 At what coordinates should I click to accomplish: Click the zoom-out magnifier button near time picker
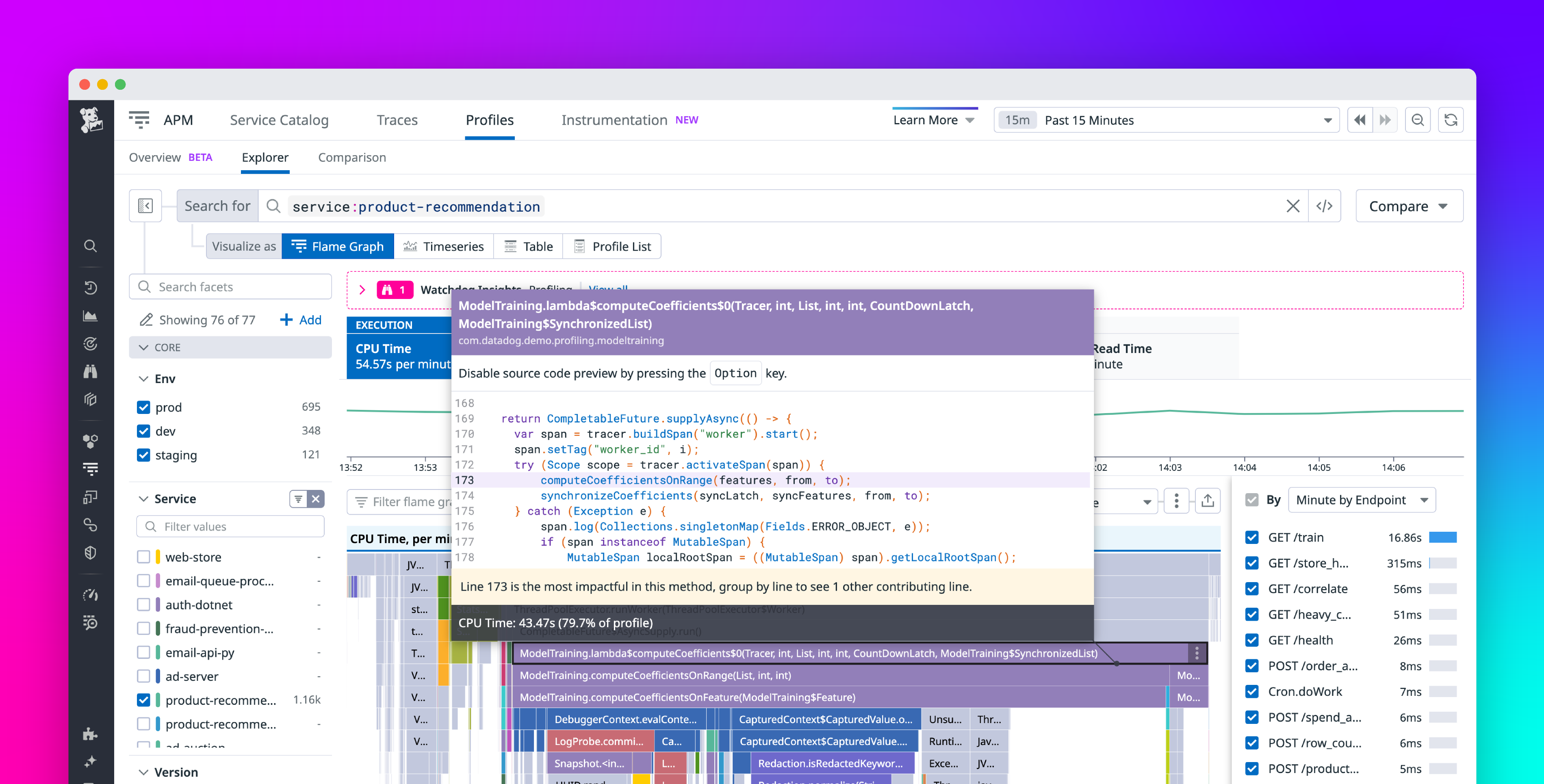(x=1418, y=120)
